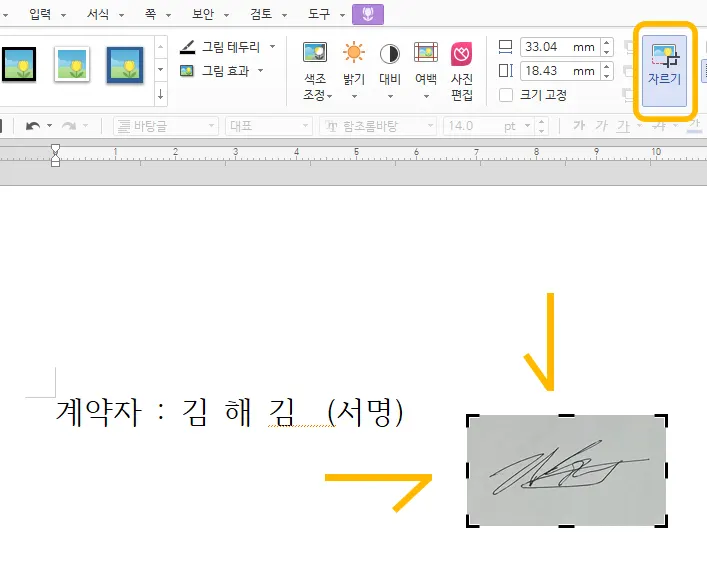Click the 여백 margin icon
The image size is (707, 577).
point(426,53)
